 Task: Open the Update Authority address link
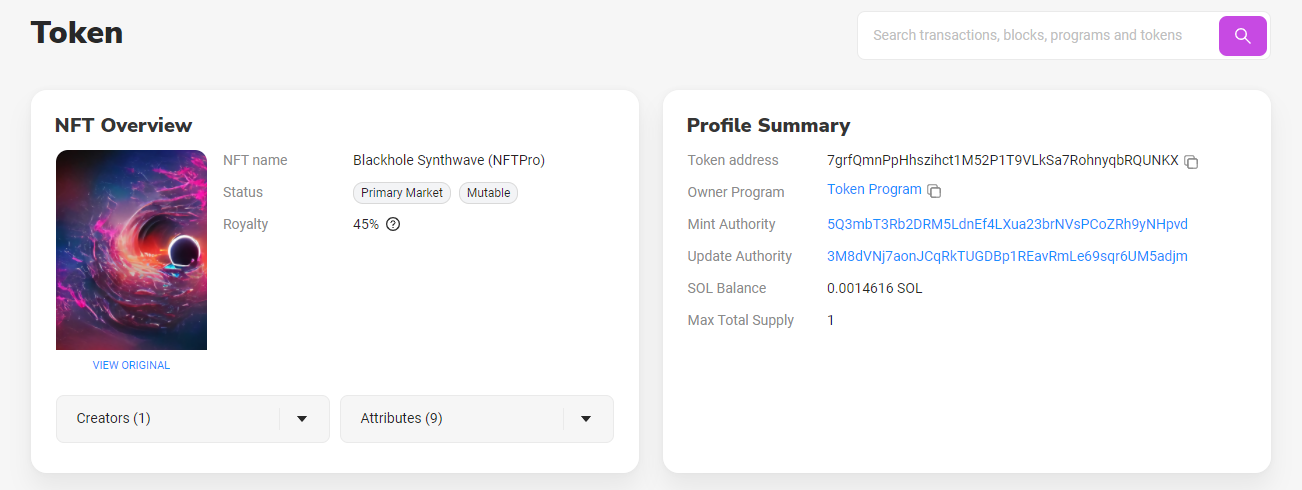coord(1007,256)
